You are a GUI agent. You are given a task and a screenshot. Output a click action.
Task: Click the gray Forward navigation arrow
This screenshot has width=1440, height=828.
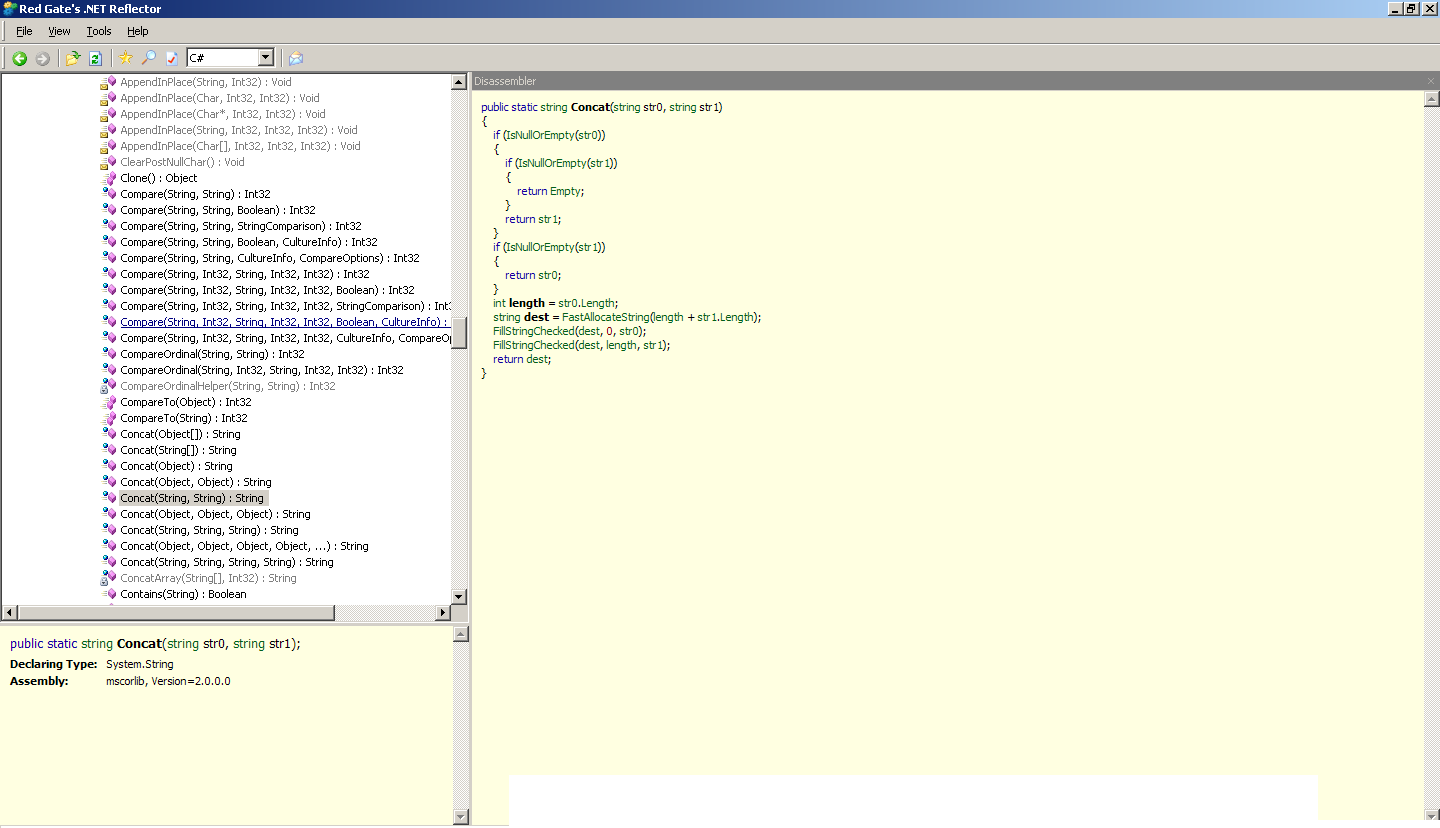pyautogui.click(x=42, y=58)
